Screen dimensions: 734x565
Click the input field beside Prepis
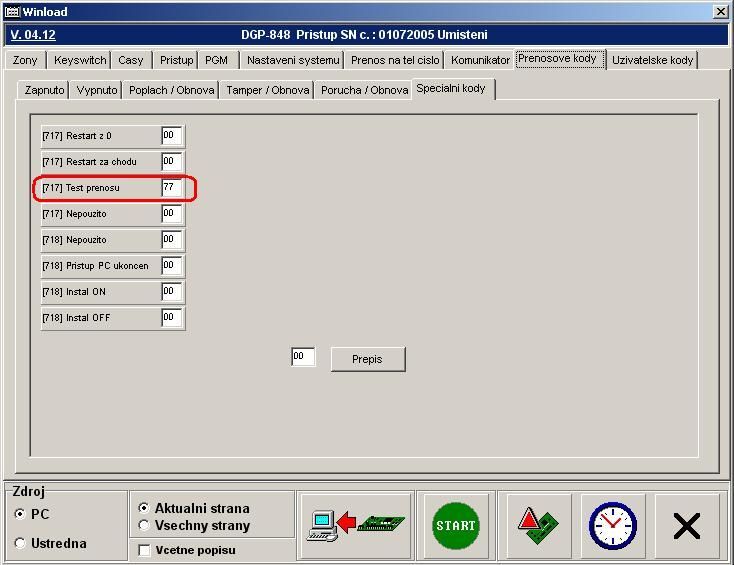point(302,357)
